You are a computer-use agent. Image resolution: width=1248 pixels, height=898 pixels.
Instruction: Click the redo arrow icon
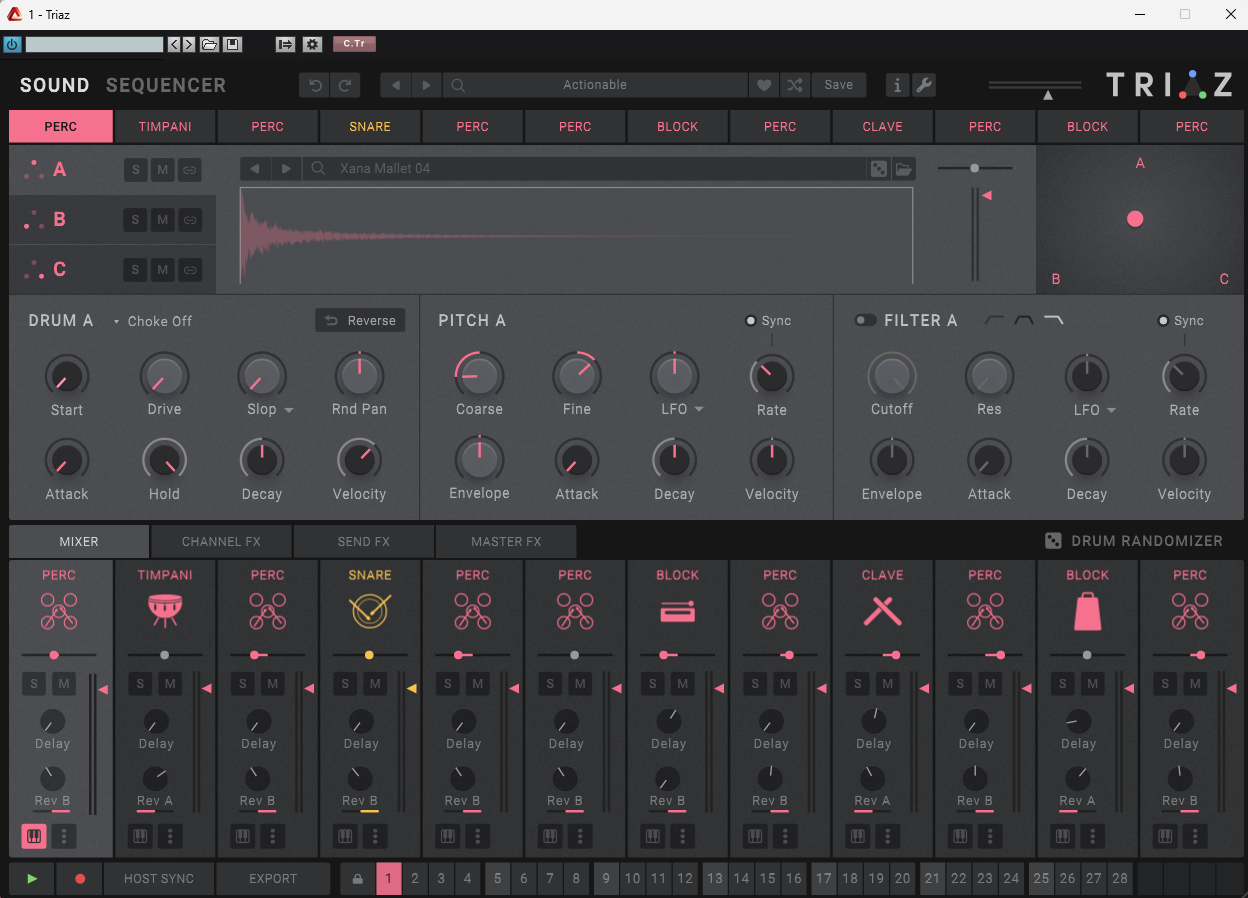pos(345,85)
